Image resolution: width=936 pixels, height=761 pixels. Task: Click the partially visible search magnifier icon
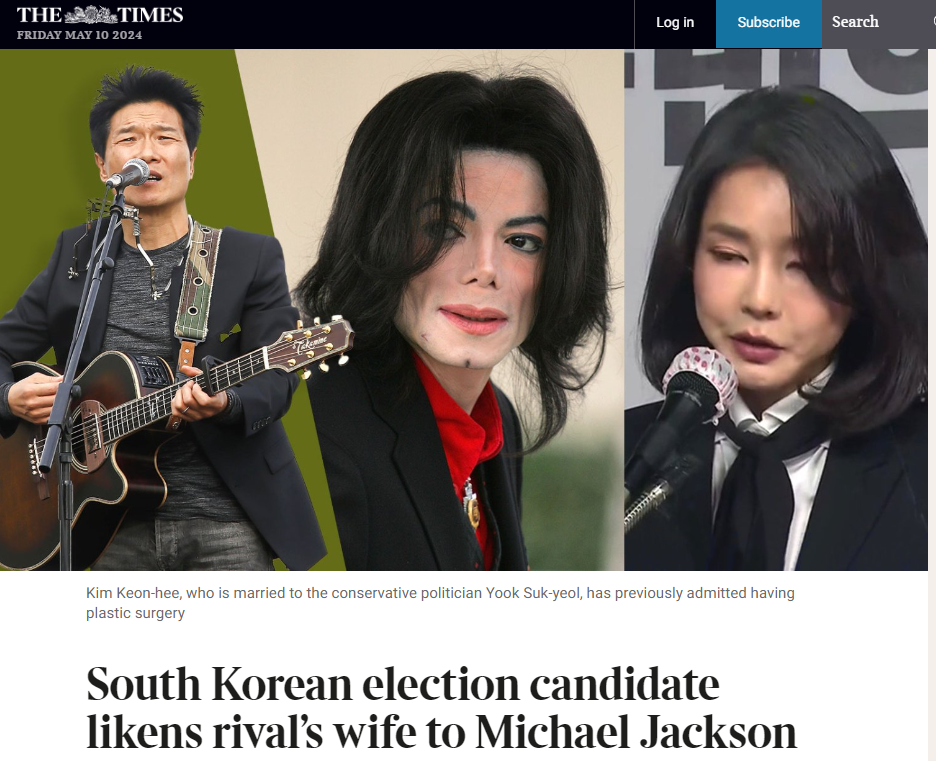(933, 21)
